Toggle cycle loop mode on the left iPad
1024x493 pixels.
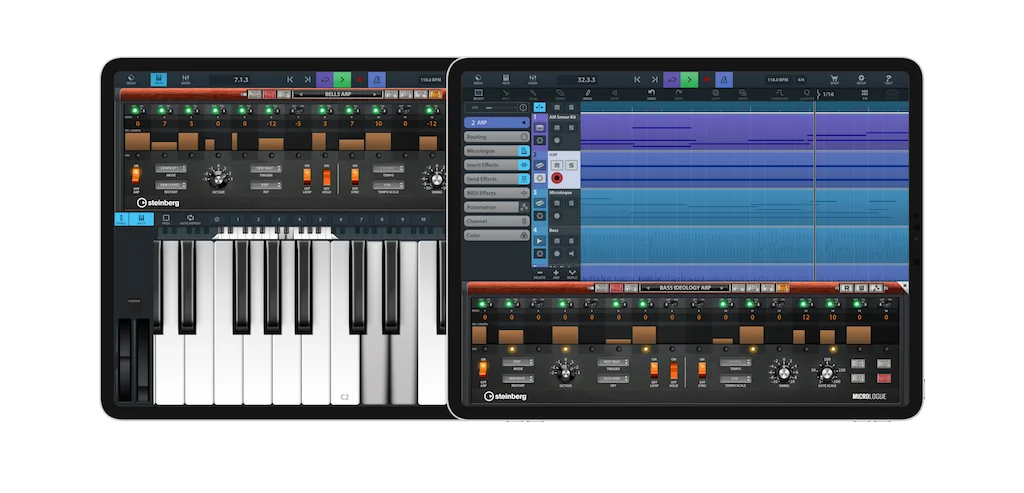click(325, 80)
